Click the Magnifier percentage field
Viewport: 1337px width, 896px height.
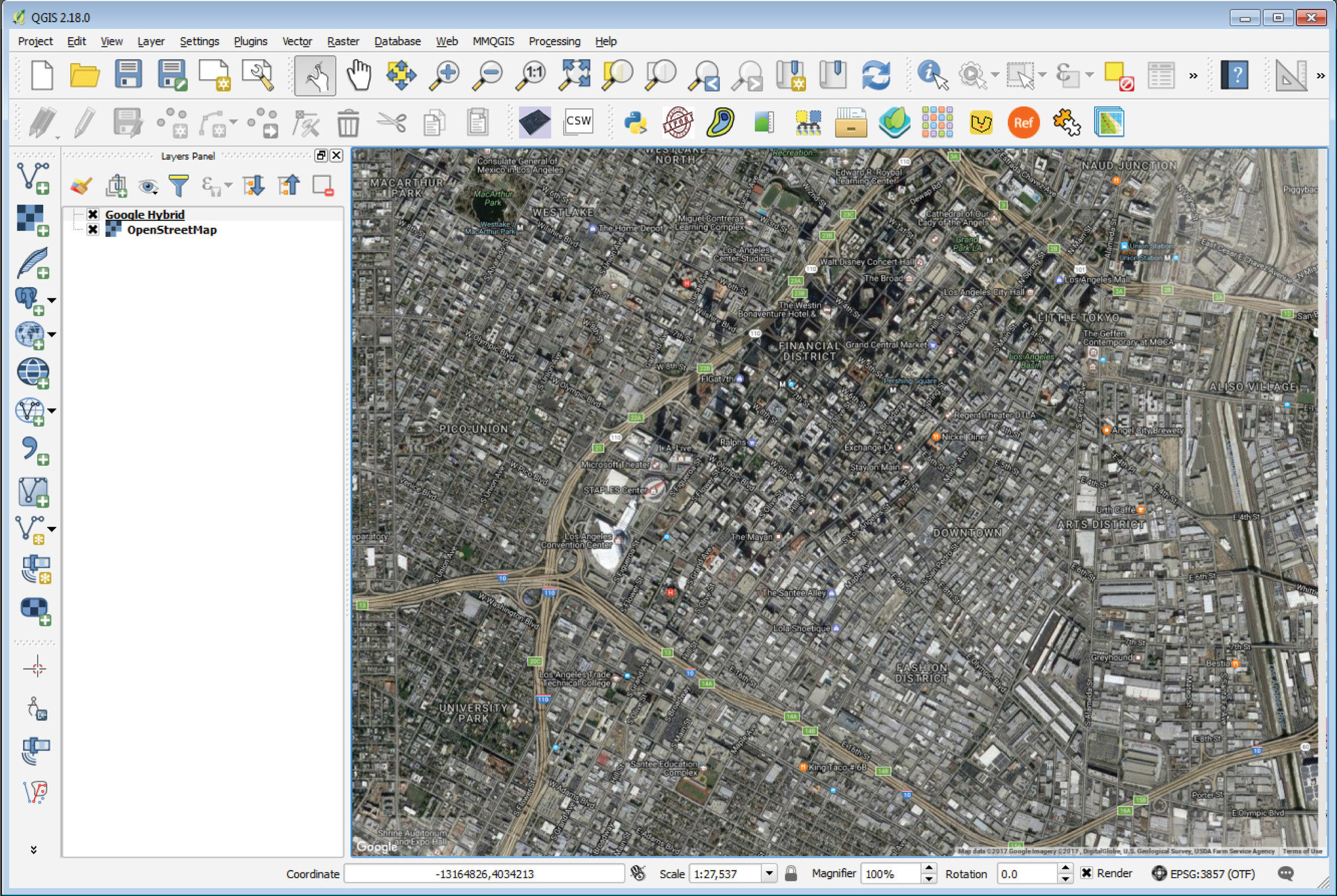pos(891,873)
